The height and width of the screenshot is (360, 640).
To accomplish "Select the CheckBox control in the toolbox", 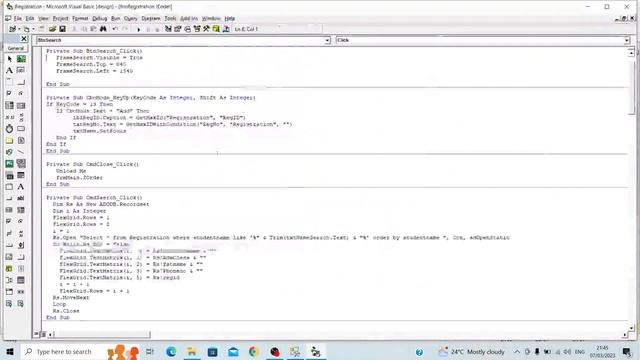I will [x=9, y=93].
